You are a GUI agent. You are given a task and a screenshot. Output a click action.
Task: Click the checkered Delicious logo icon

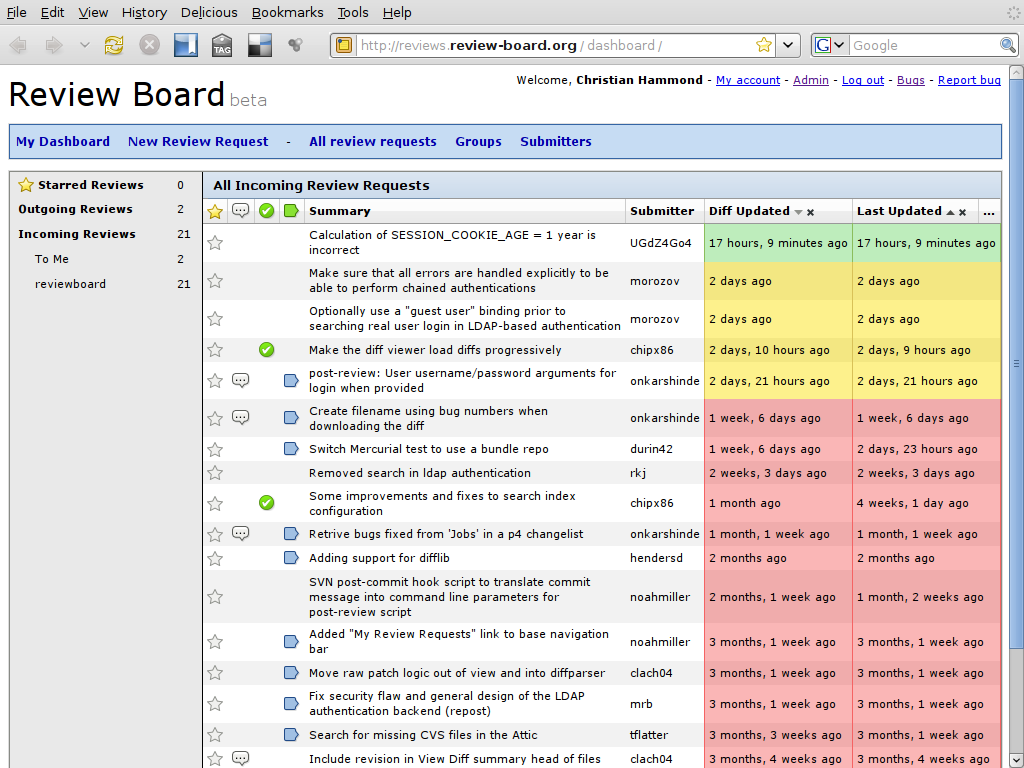pyautogui.click(x=258, y=45)
